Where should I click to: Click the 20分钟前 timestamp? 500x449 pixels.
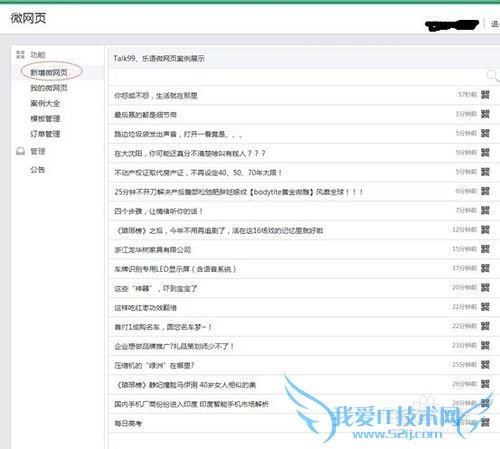click(x=464, y=288)
